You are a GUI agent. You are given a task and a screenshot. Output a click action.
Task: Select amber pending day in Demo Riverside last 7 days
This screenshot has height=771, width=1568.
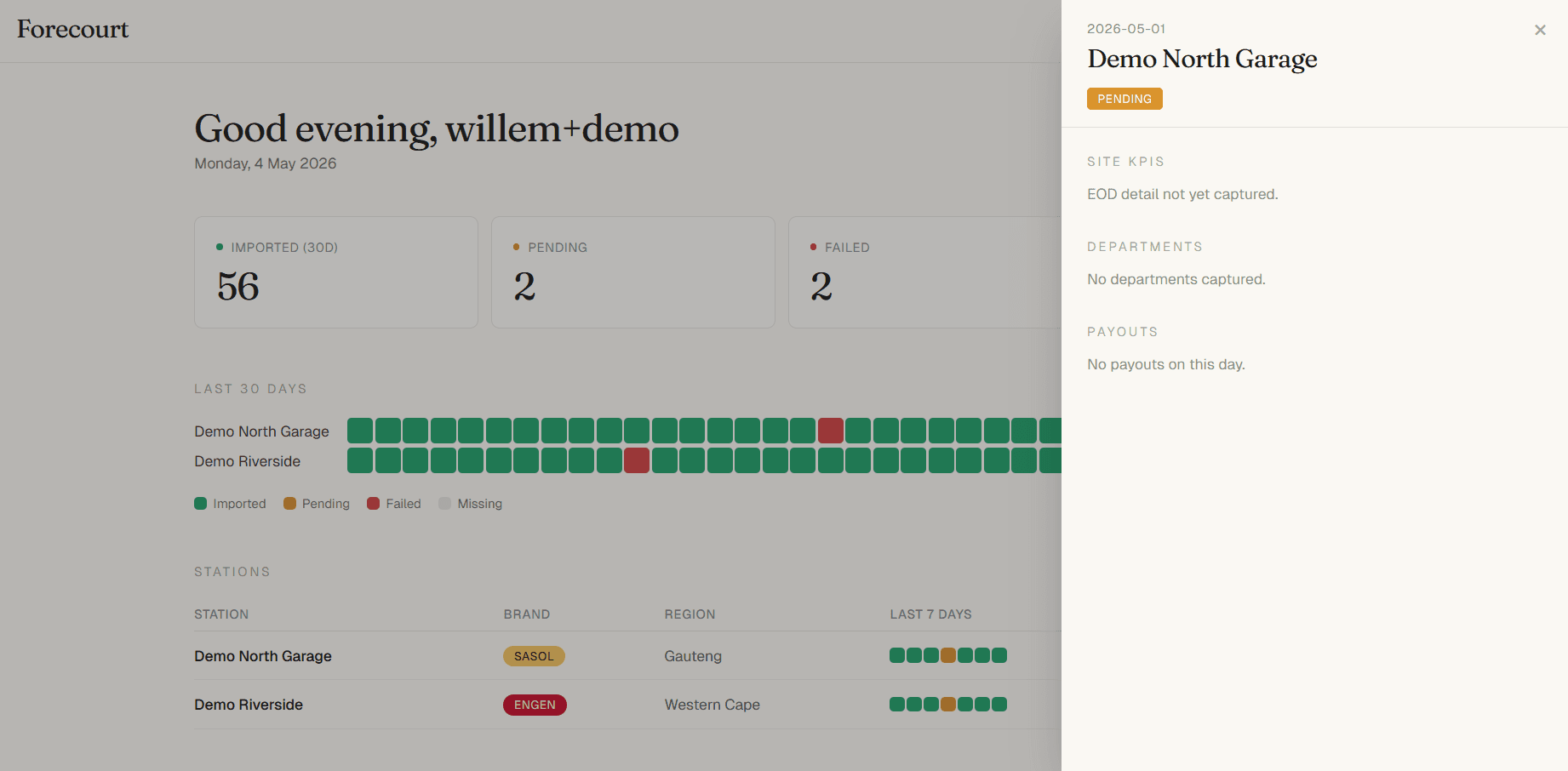coord(948,704)
